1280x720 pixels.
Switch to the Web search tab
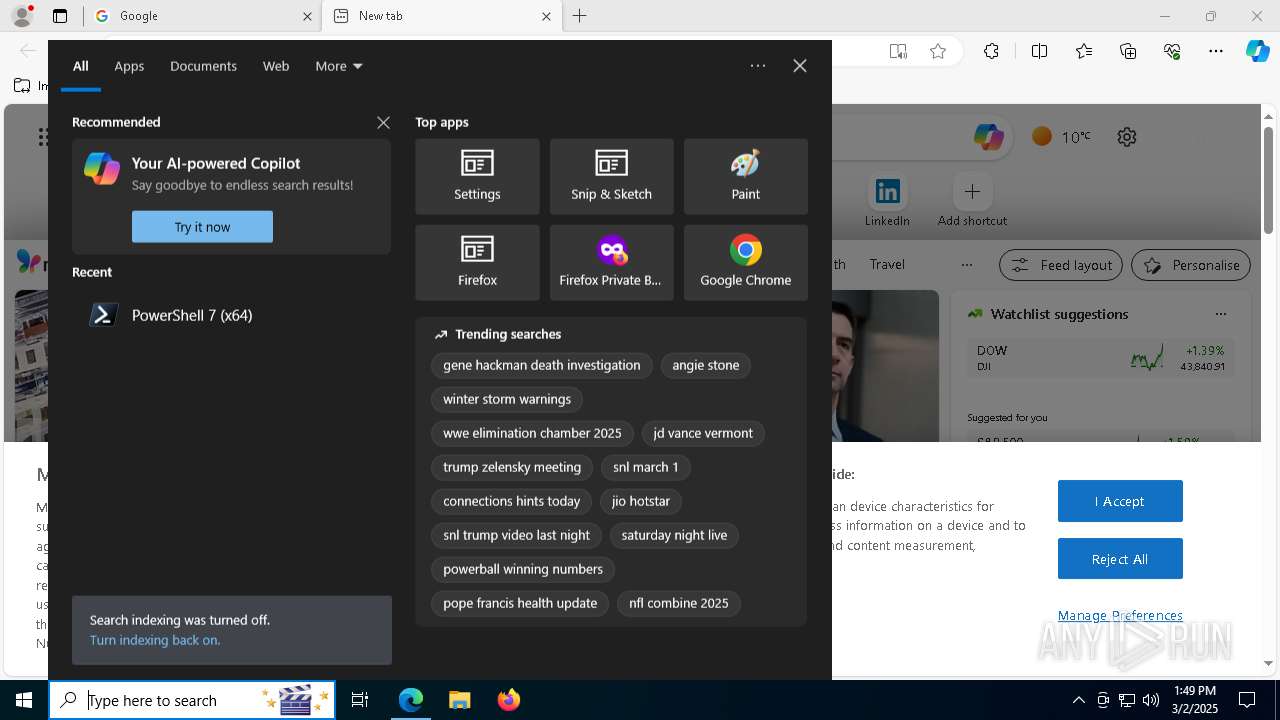click(276, 66)
